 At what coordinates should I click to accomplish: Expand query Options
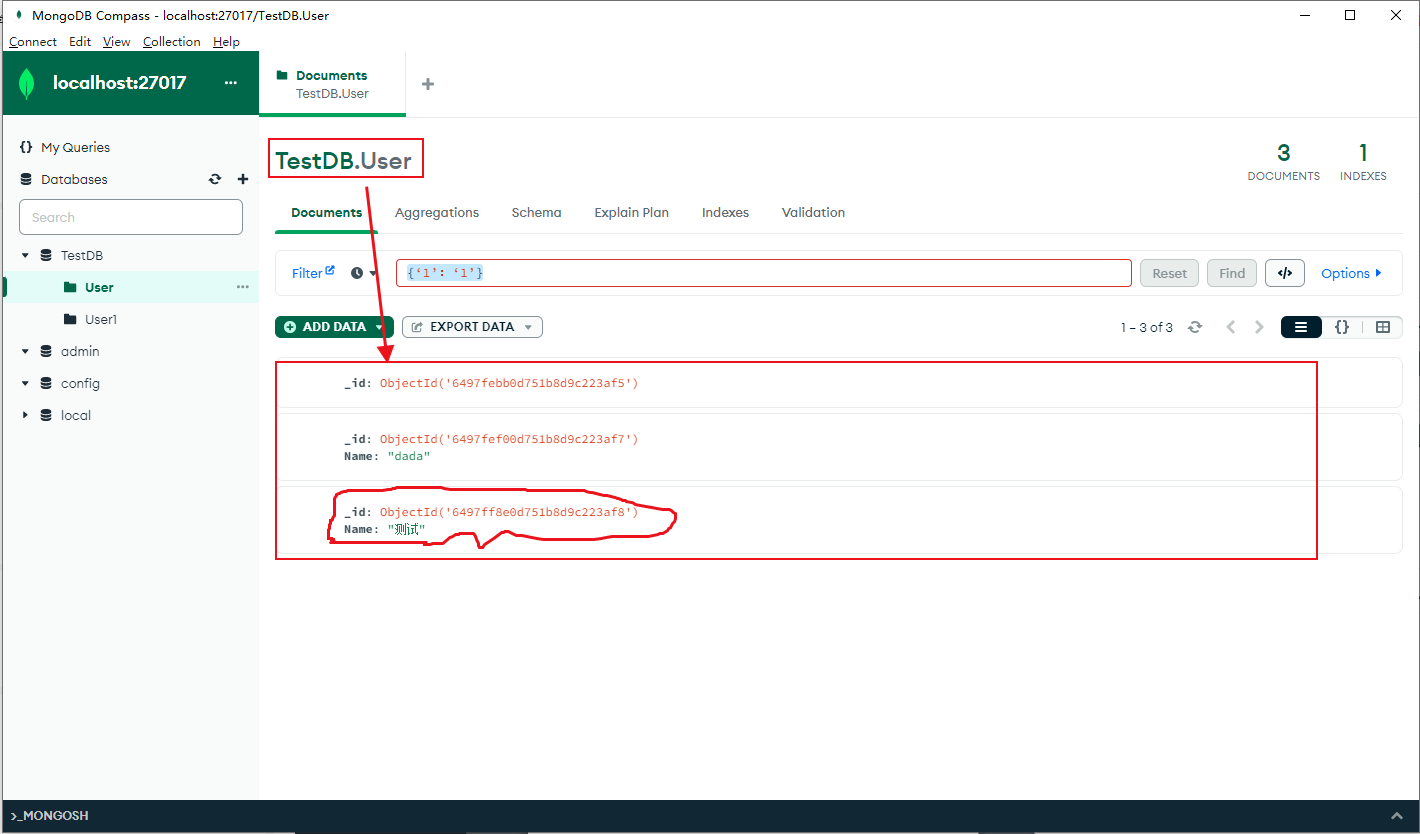[x=1351, y=273]
